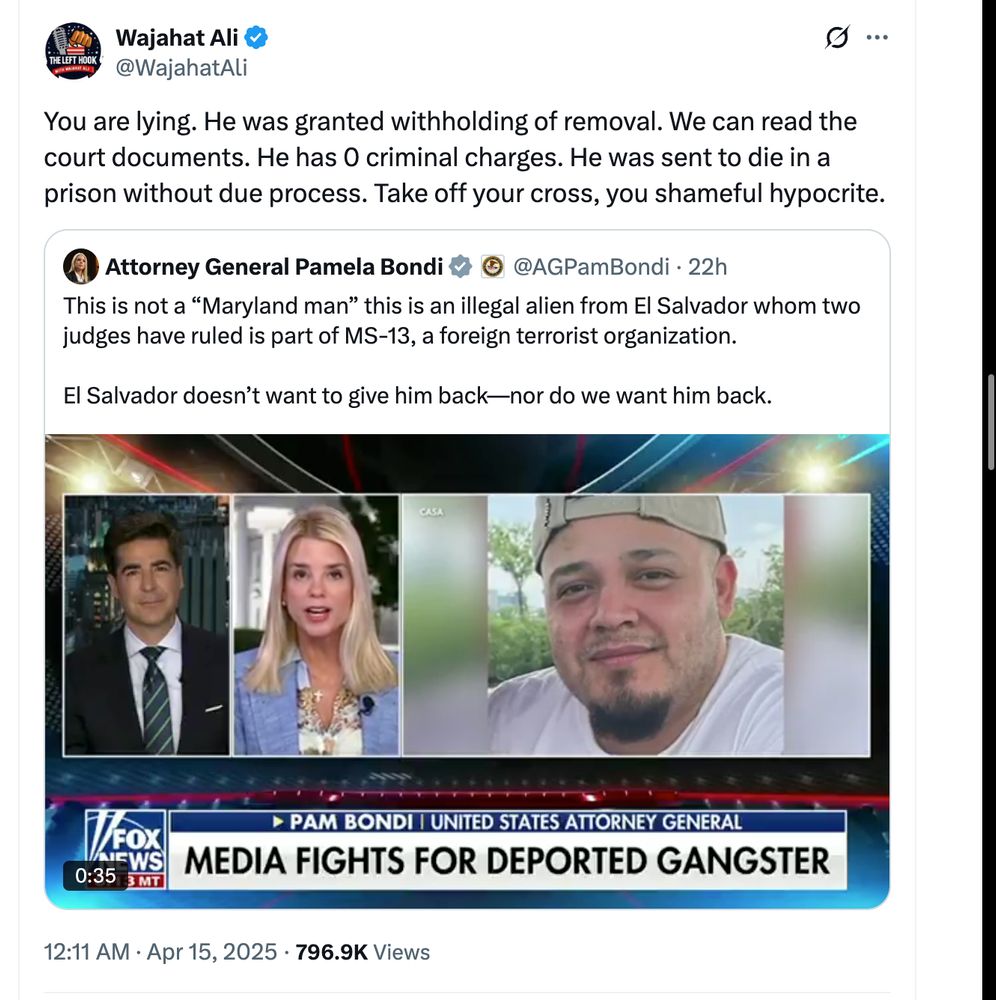
Task: Click the page's vertical scrollbar thumb
Action: coord(991,422)
